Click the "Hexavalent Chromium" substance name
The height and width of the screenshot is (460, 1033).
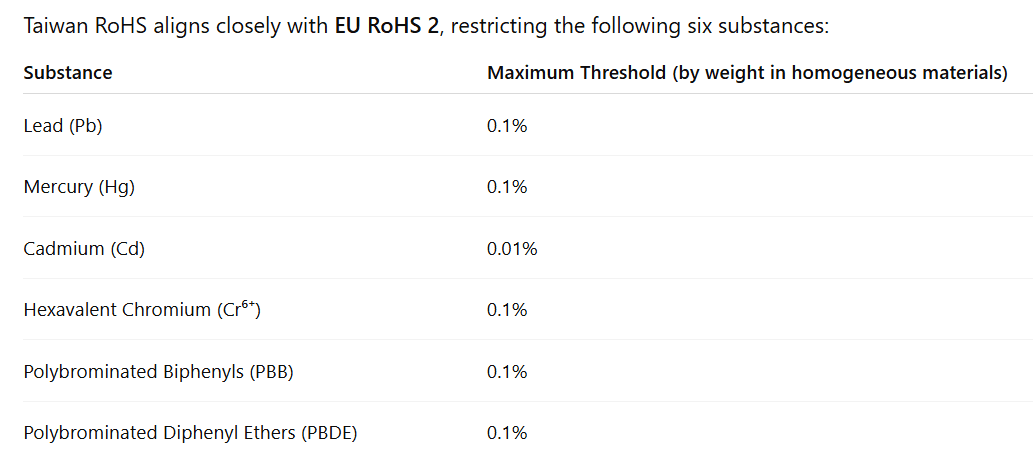(x=118, y=310)
